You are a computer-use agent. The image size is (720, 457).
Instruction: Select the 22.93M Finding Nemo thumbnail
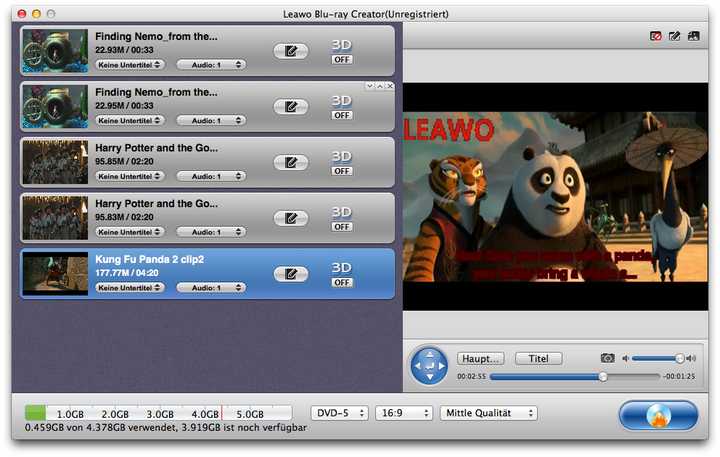coord(55,51)
